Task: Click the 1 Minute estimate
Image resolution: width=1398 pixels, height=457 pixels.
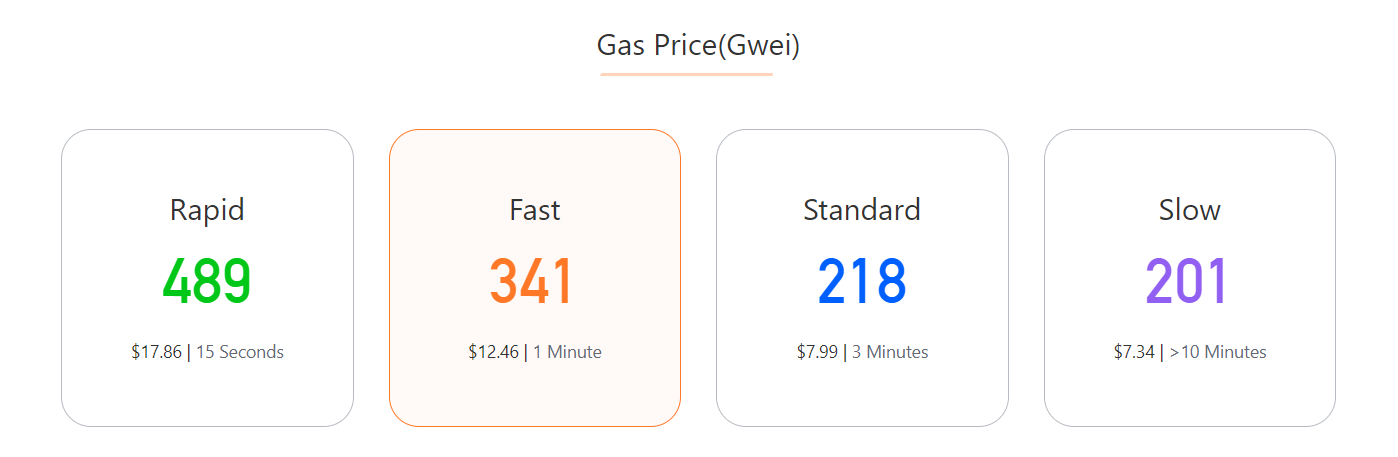Action: click(567, 352)
